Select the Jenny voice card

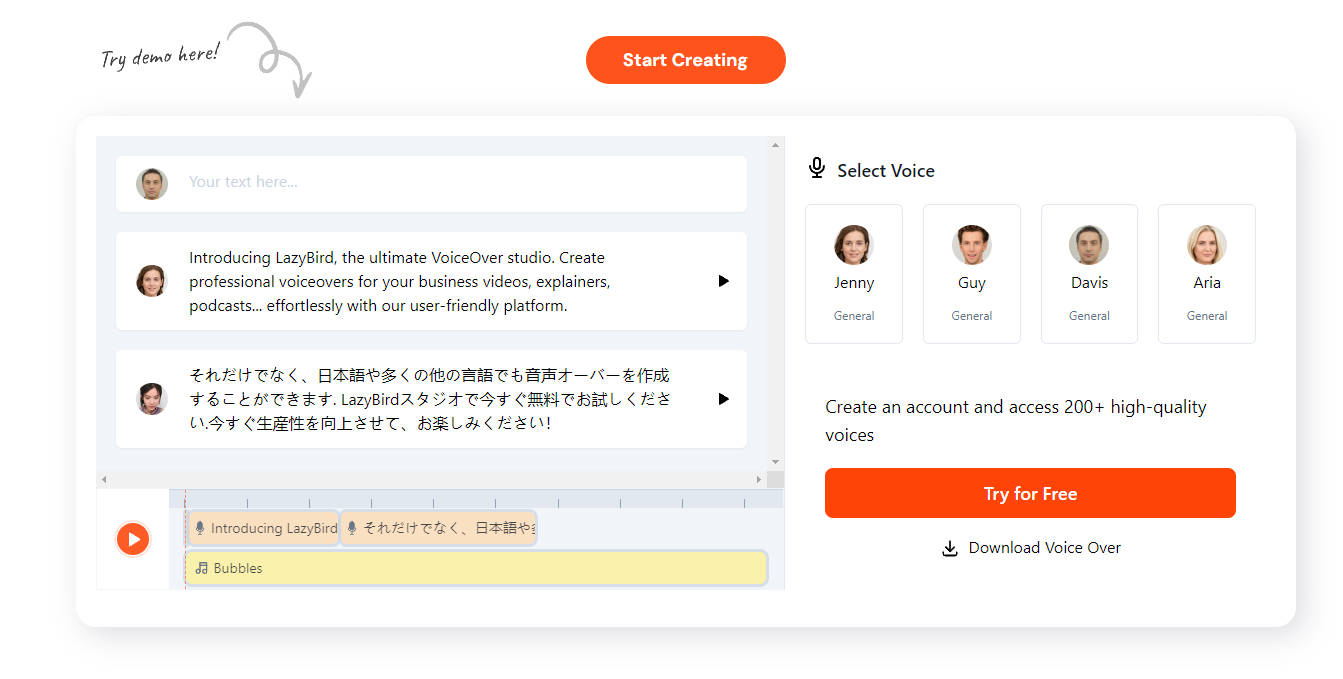[x=853, y=273]
